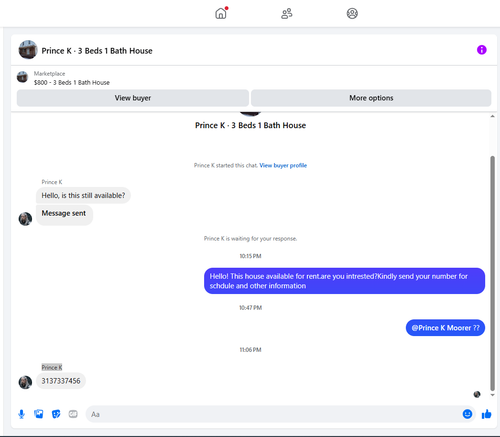The height and width of the screenshot is (437, 500).
Task: Open the Home icon in the top navigation
Action: 221,13
